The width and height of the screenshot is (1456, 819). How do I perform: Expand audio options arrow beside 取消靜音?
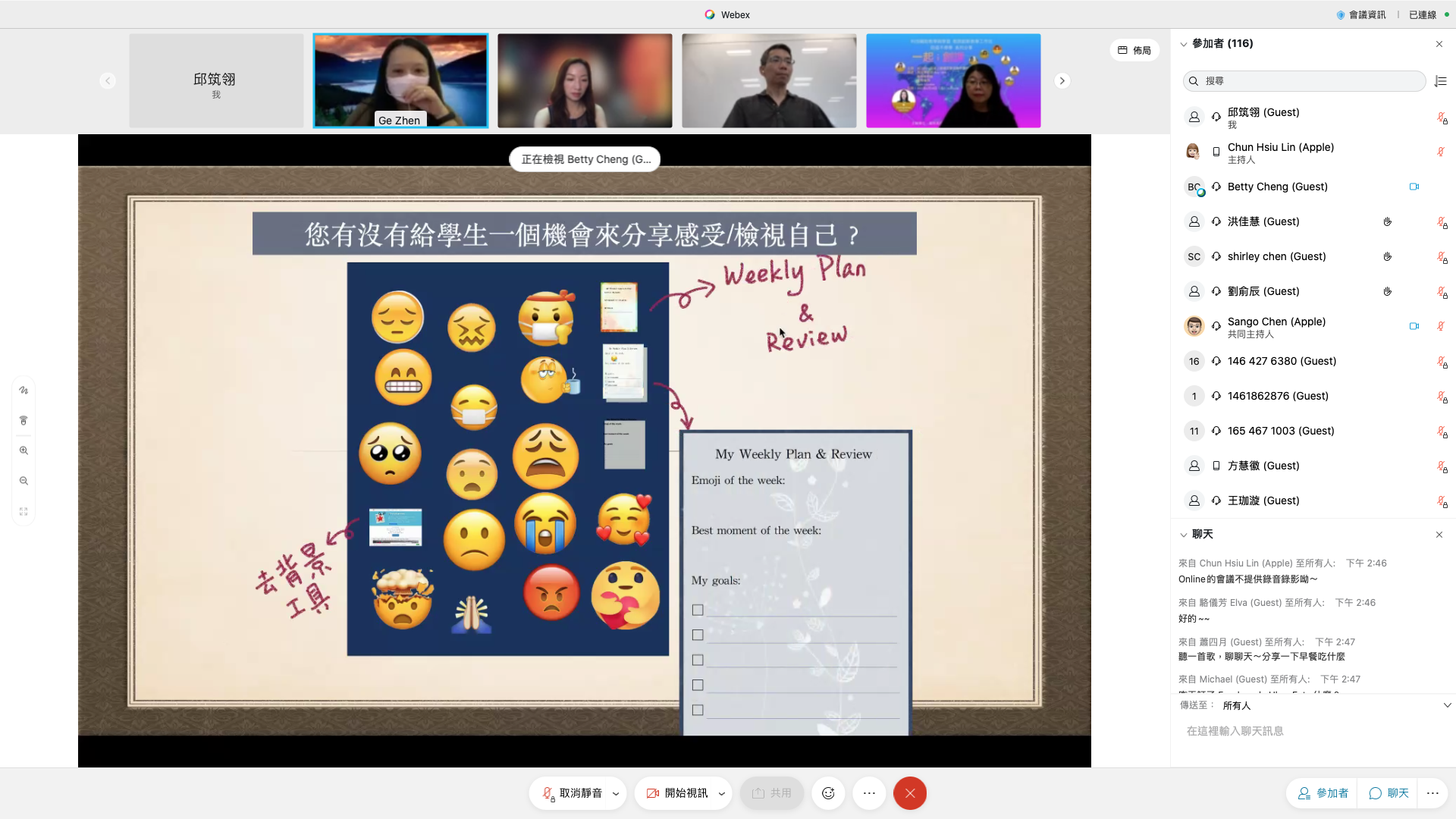pyautogui.click(x=616, y=794)
